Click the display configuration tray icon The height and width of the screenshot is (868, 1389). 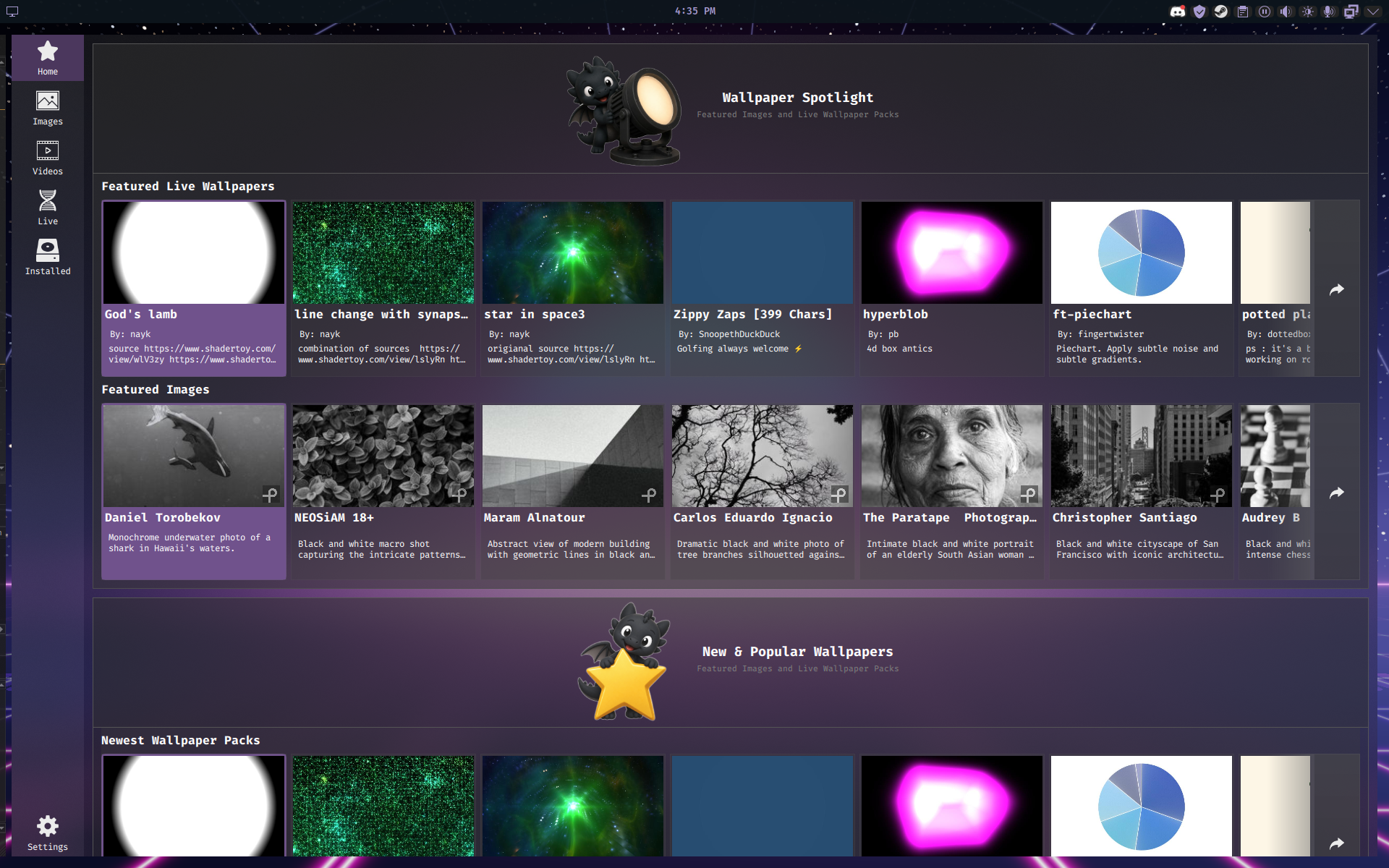1351,12
